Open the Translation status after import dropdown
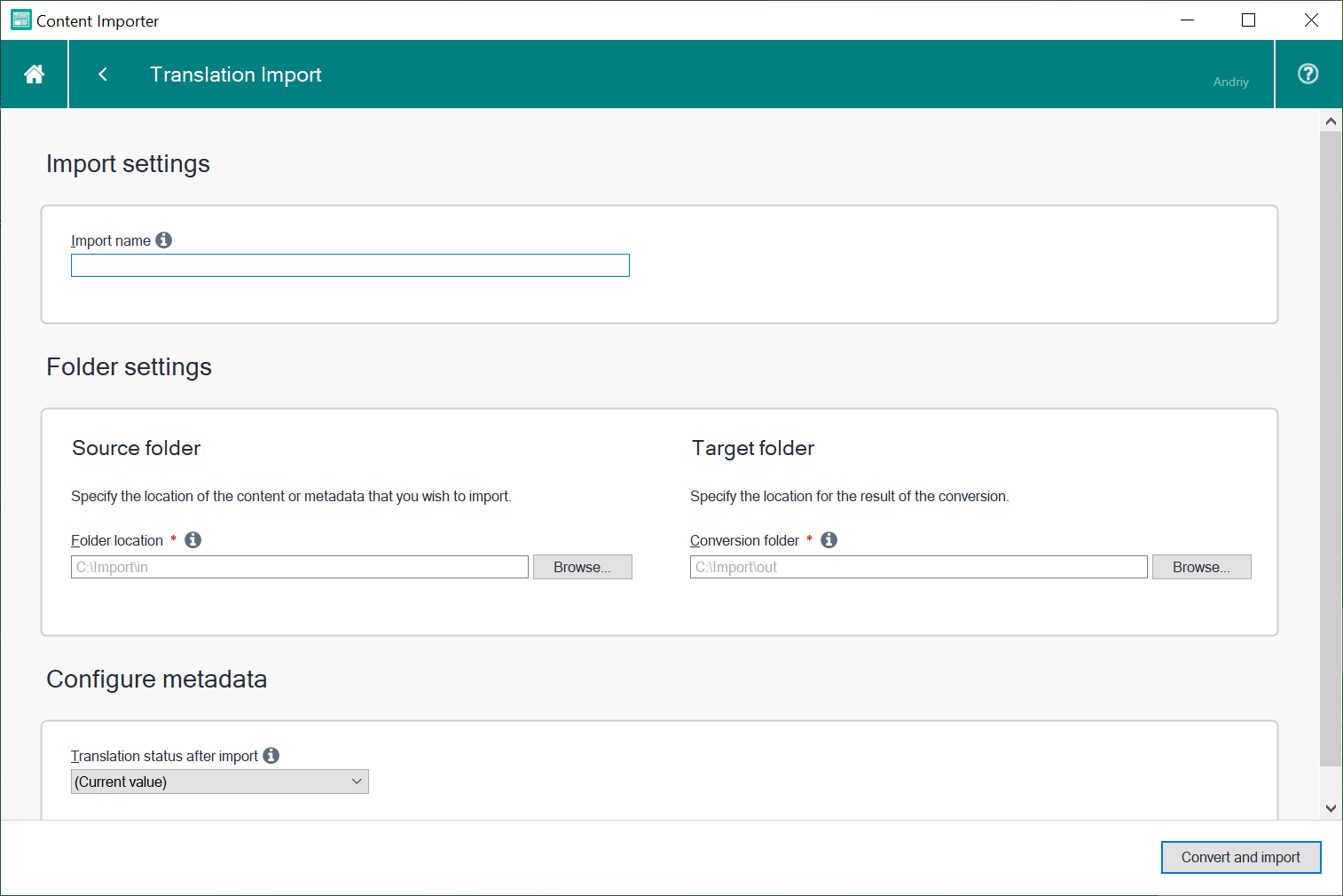The height and width of the screenshot is (896, 1343). point(220,782)
